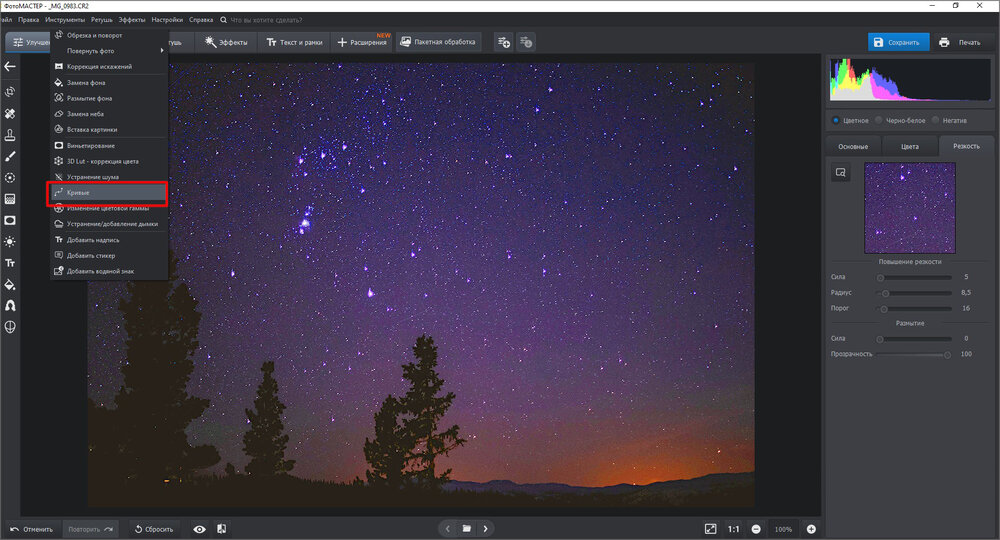Select the Черно-белое radio option
The height and width of the screenshot is (540, 1000).
click(879, 120)
